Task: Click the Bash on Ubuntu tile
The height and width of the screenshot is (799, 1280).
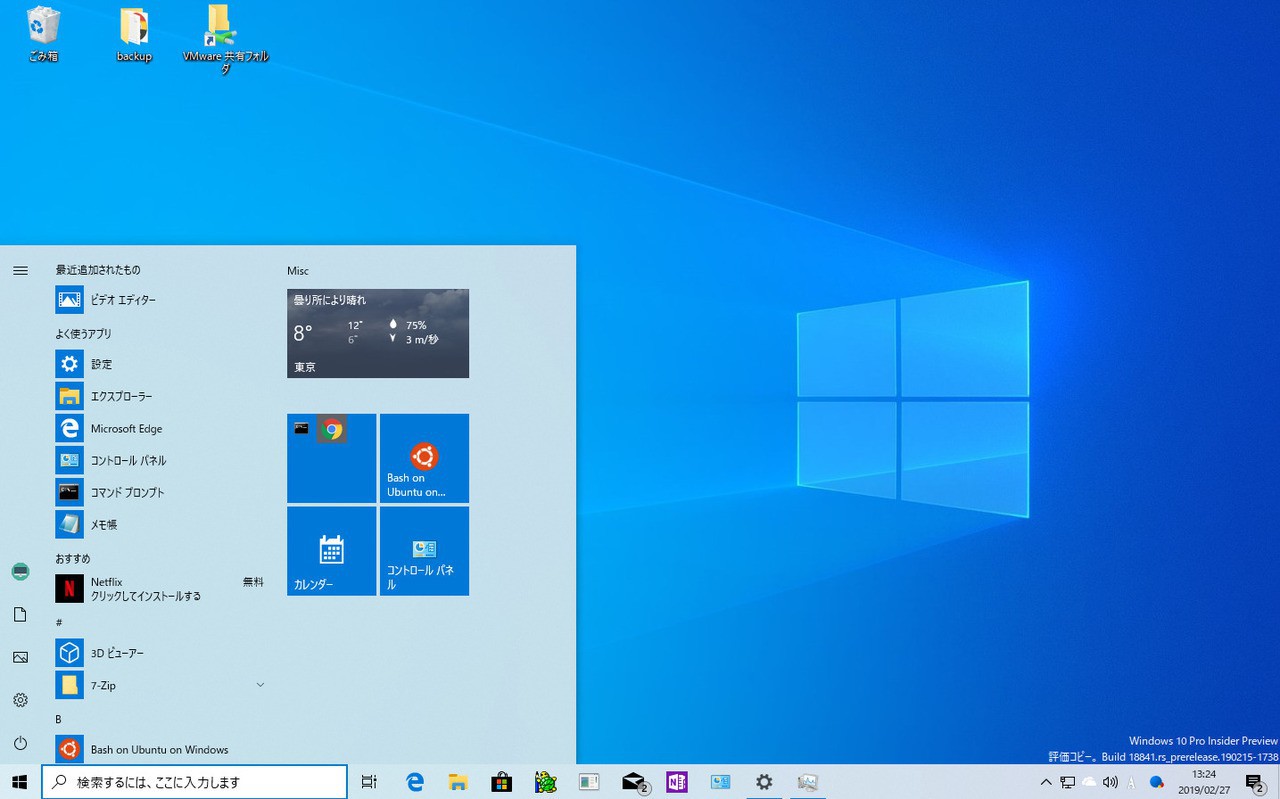Action: click(x=424, y=458)
